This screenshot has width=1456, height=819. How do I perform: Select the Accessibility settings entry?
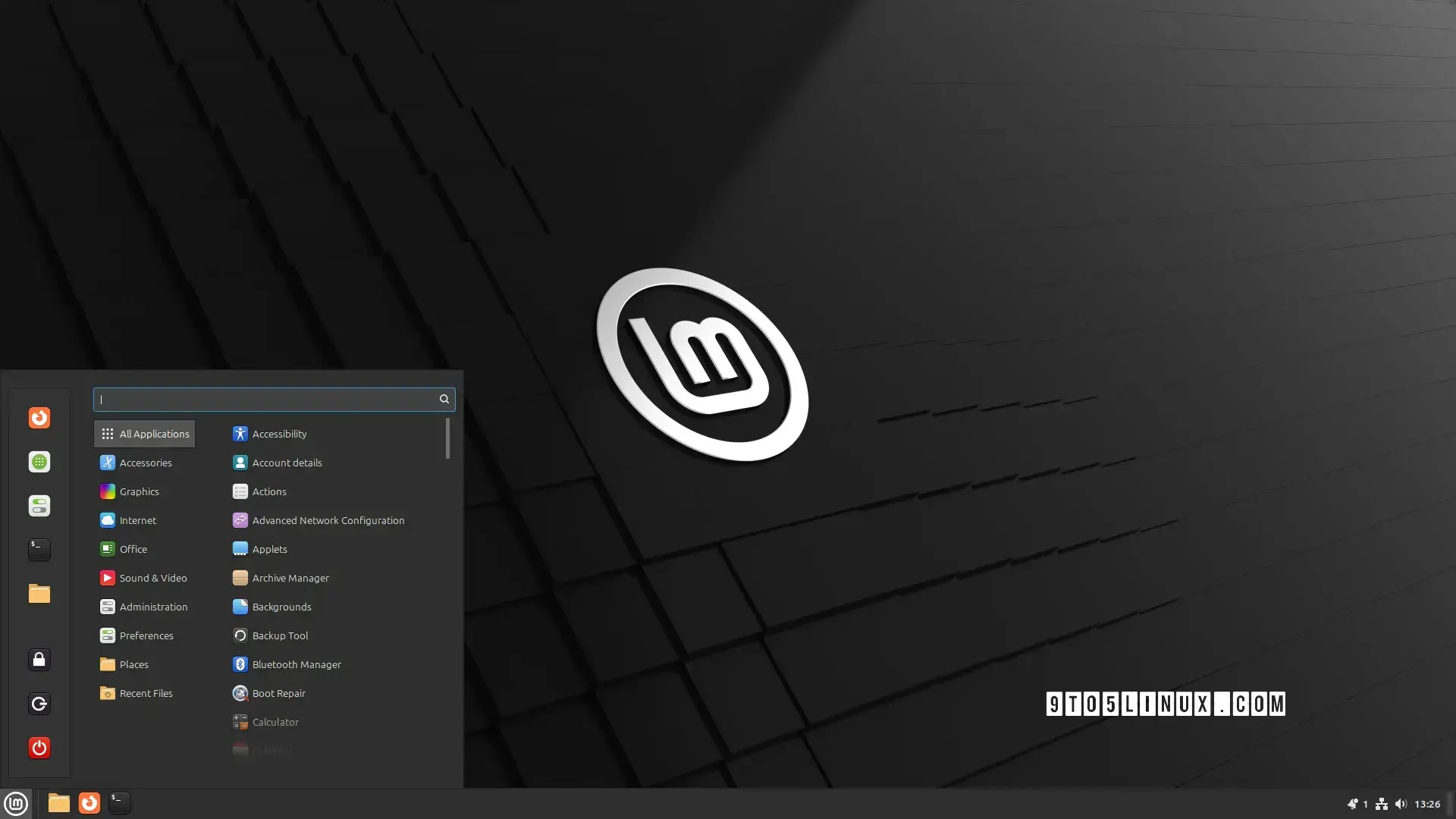click(x=279, y=433)
